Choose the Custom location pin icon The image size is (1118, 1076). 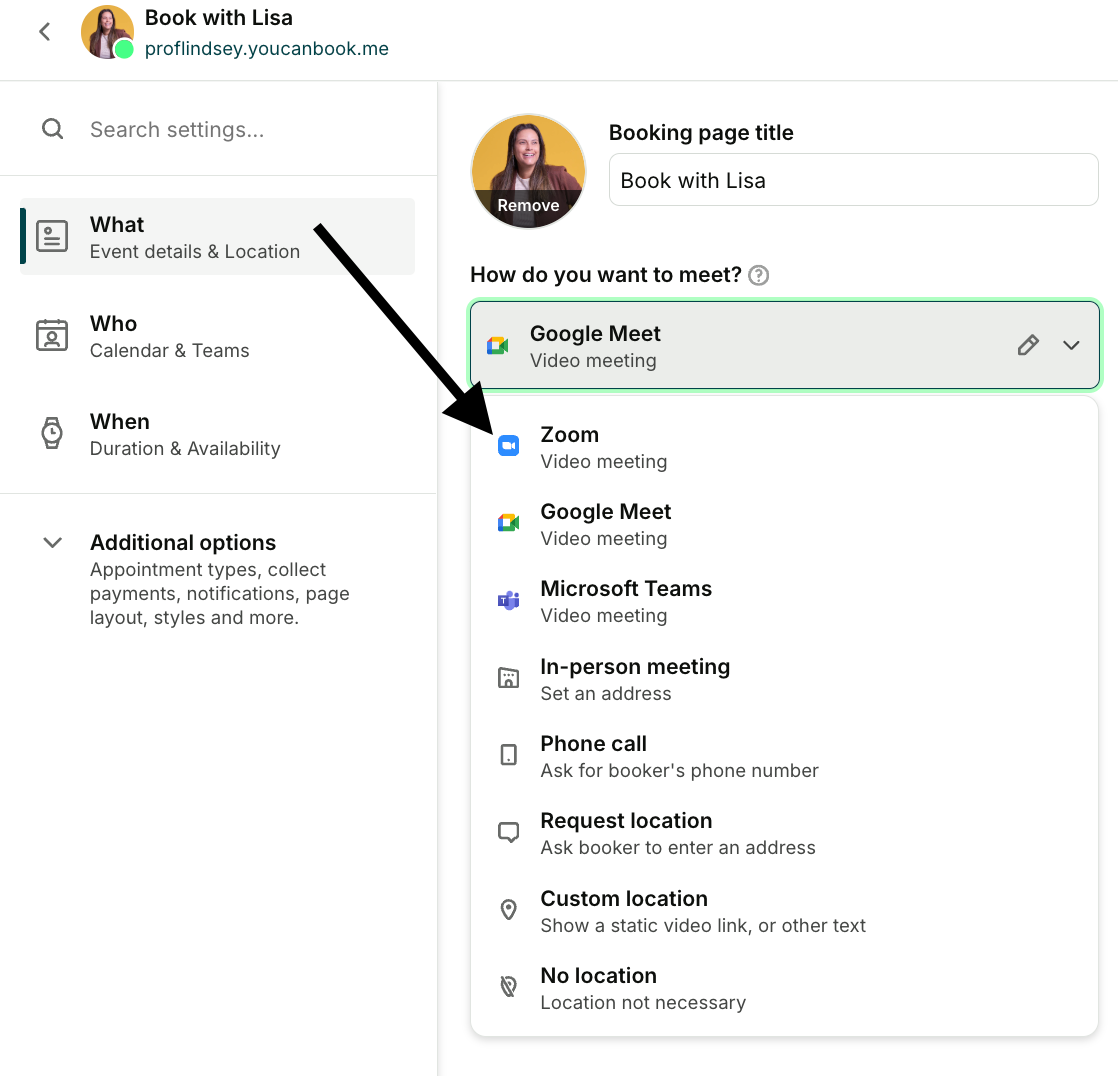pyautogui.click(x=508, y=910)
